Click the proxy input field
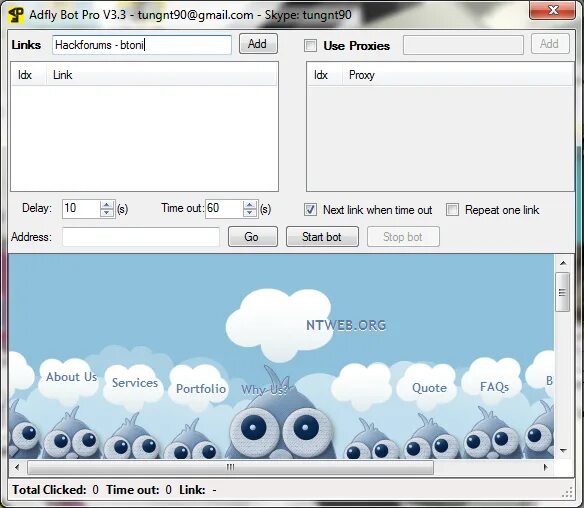Screen dimensions: 584x508 (x=463, y=45)
